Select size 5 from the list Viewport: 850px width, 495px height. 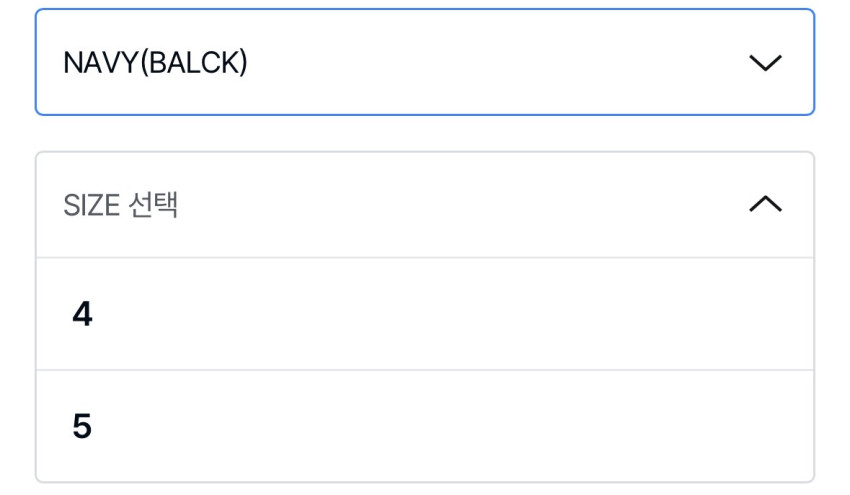tap(425, 427)
